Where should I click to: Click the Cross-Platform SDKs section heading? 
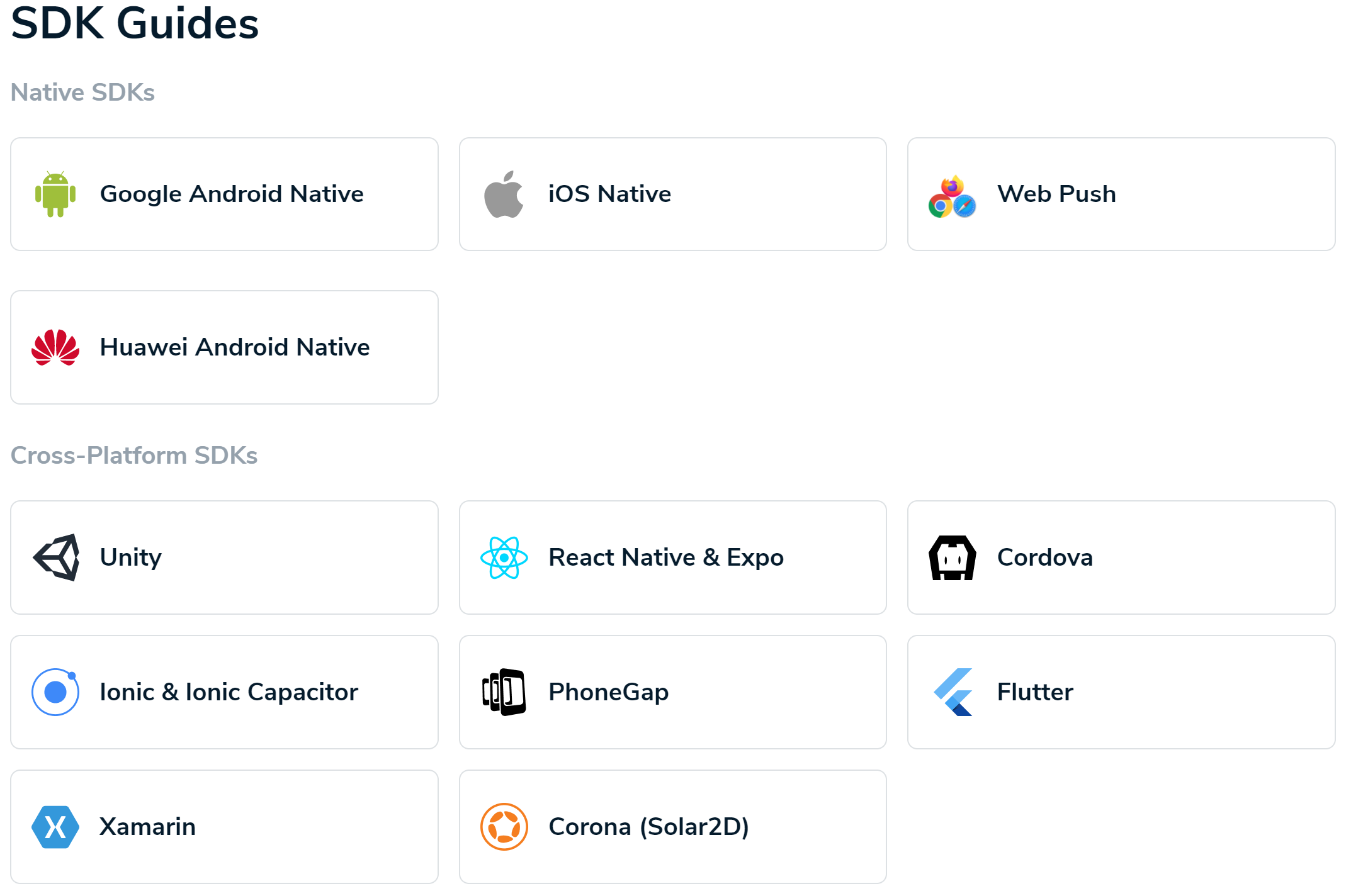coord(134,456)
